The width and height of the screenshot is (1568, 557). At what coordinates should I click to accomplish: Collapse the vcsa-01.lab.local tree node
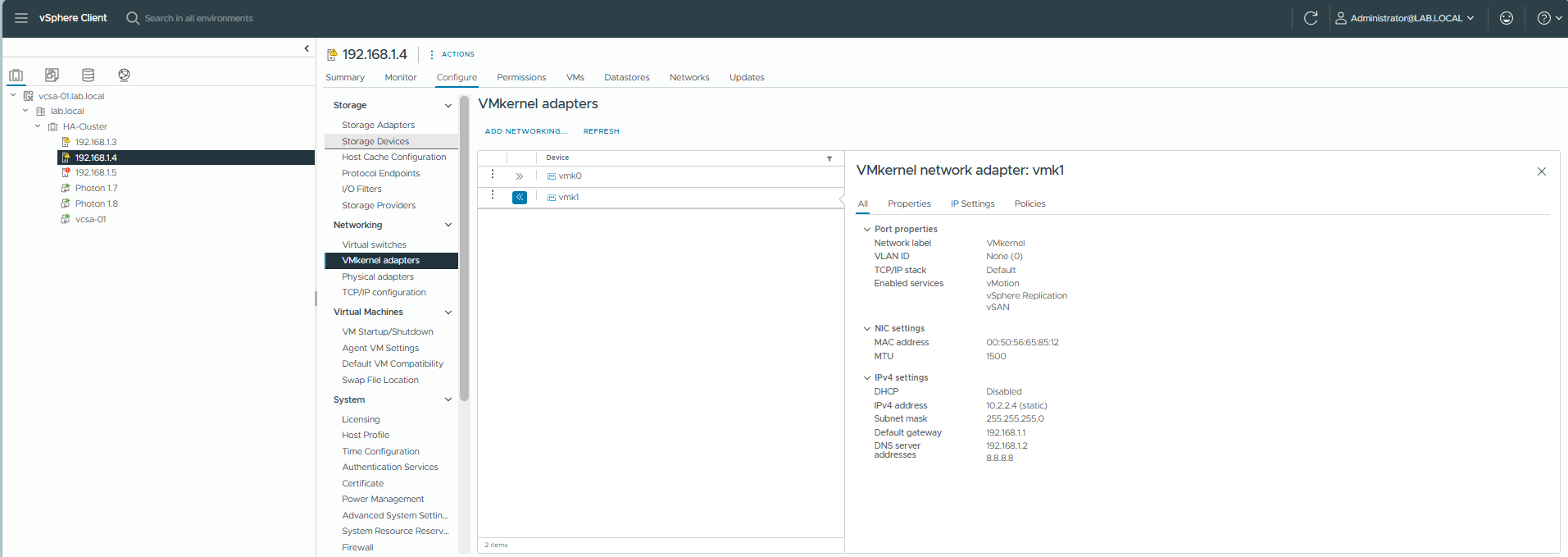pyautogui.click(x=13, y=95)
